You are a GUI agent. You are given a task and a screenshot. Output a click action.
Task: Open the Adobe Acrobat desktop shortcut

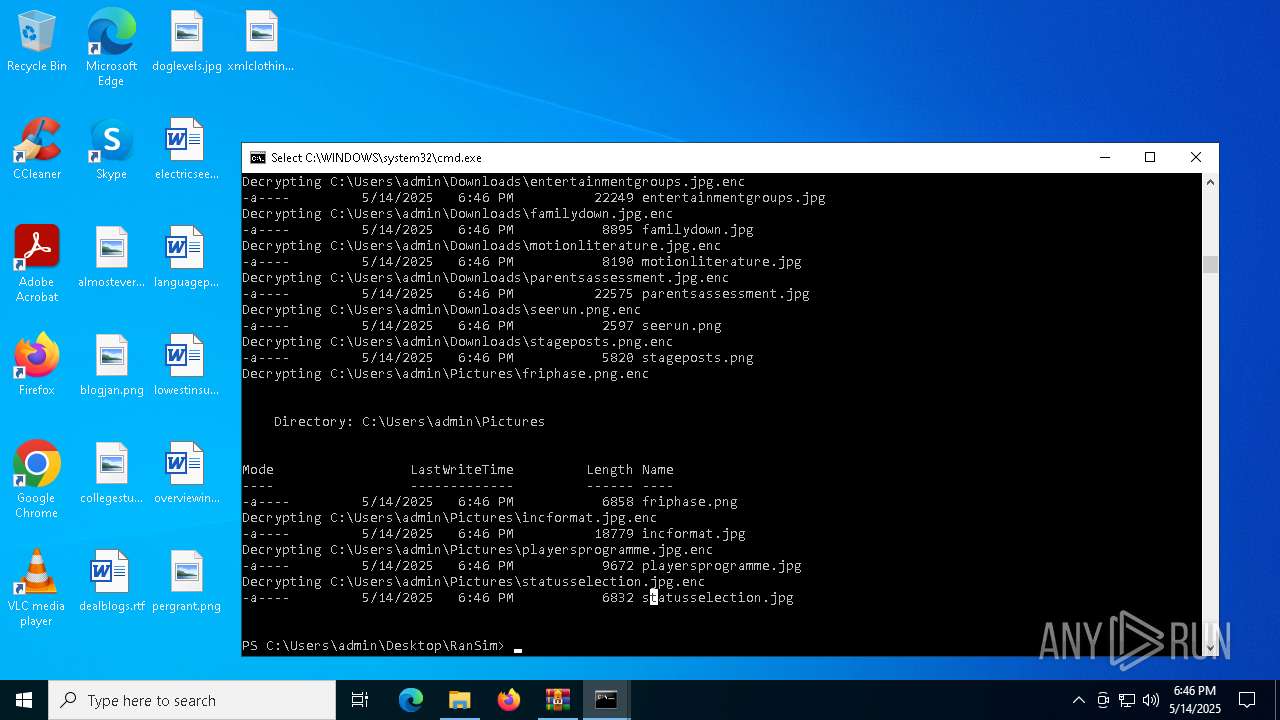(x=37, y=264)
